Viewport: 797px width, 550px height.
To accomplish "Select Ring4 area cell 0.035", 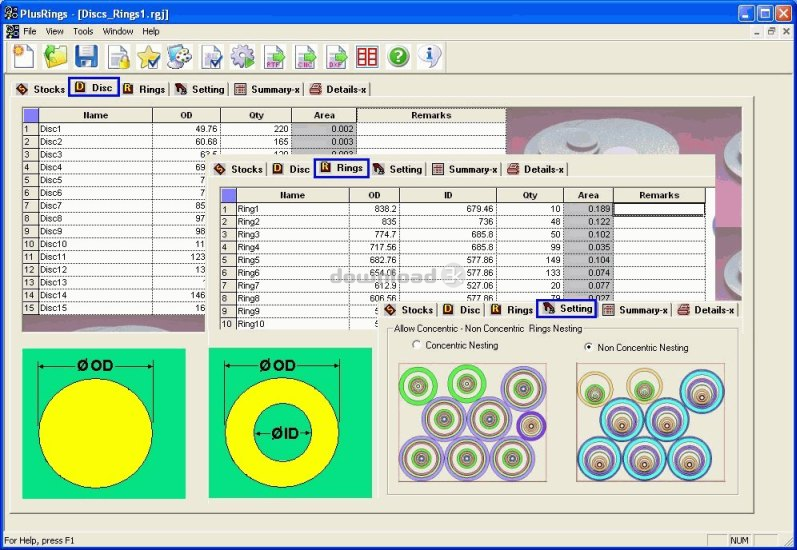I will point(589,247).
